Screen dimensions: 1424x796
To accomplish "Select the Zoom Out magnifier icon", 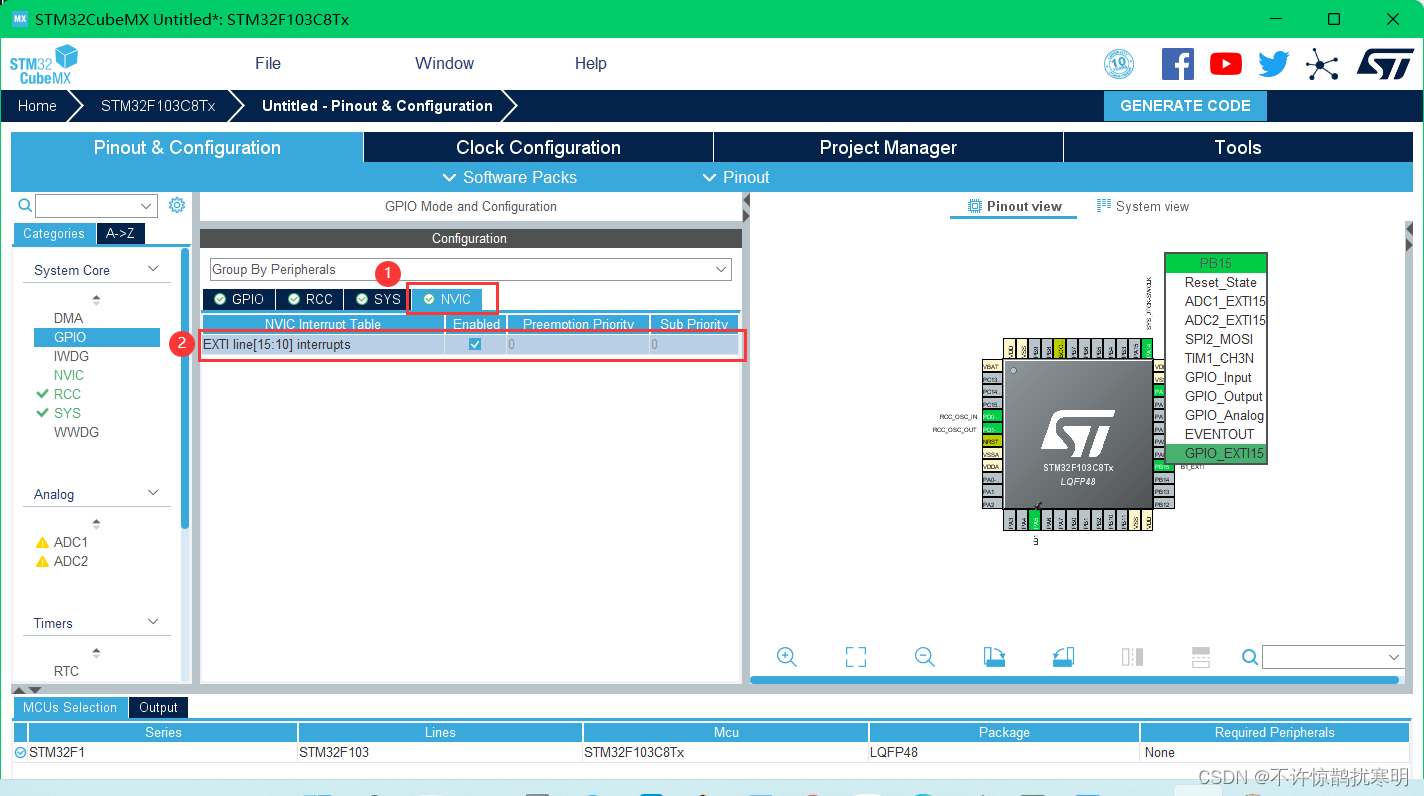I will coord(924,657).
